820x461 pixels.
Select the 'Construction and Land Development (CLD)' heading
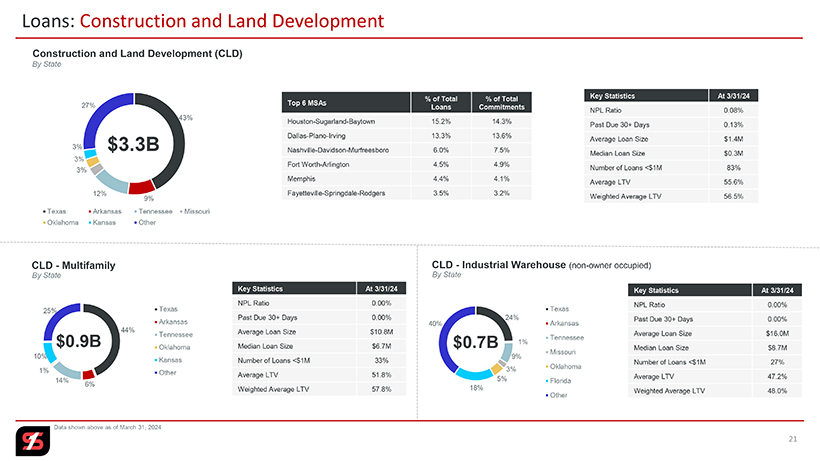pos(138,54)
